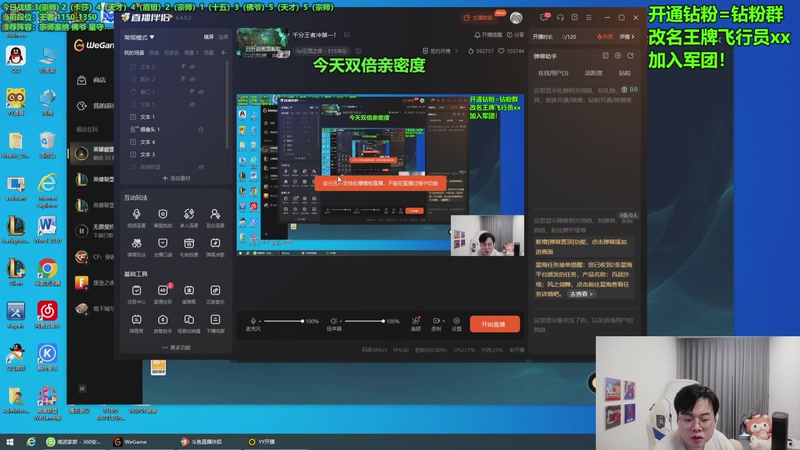Switch to 在线用户 online users tab

[553, 73]
